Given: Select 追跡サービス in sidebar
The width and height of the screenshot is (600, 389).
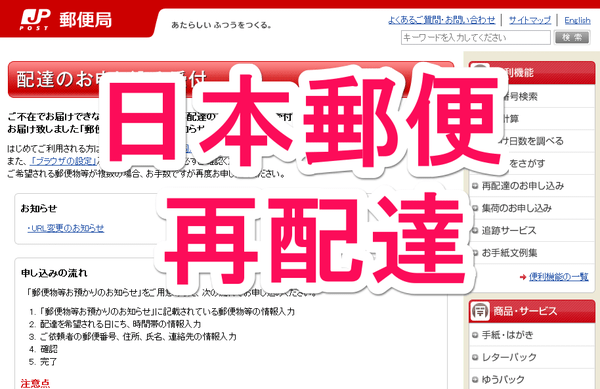Looking at the screenshot, I should tap(509, 230).
